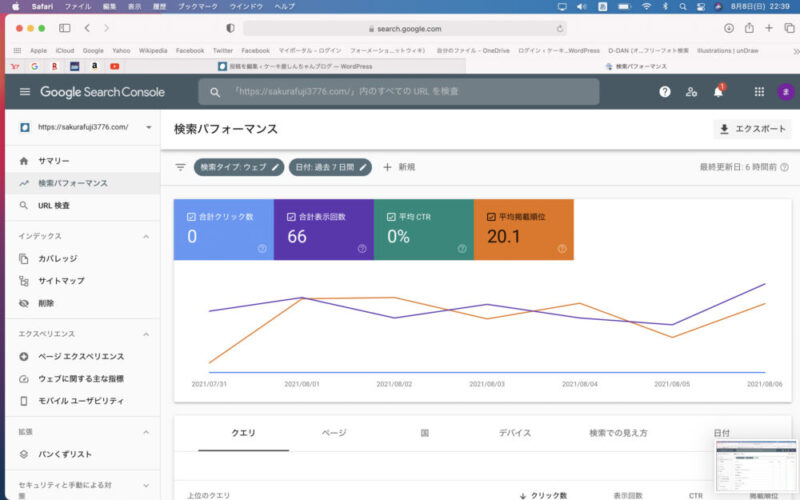Switch to the デバイス tab
Viewport: 800px width, 500px height.
pos(515,433)
